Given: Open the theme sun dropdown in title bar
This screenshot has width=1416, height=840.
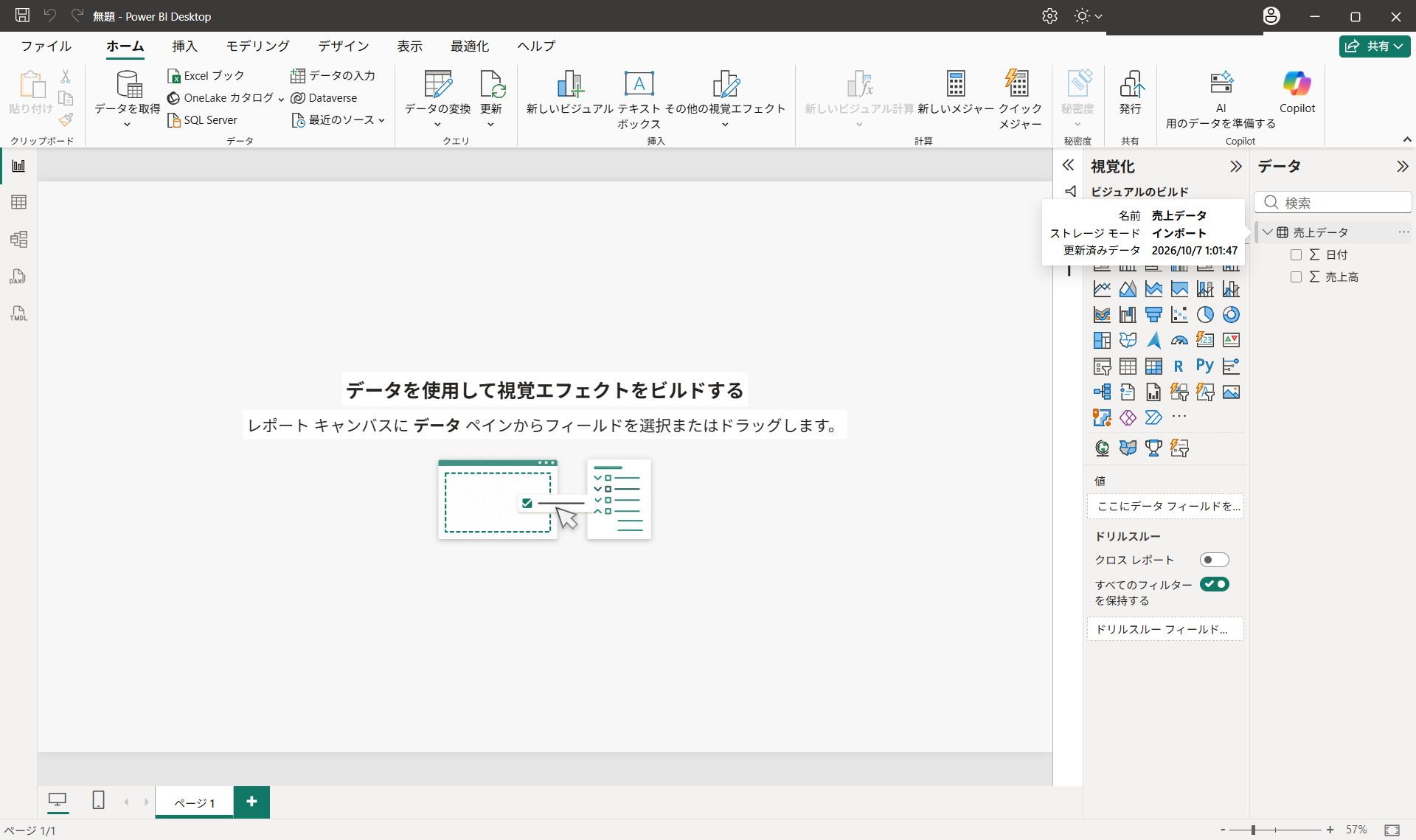Looking at the screenshot, I should point(1089,16).
